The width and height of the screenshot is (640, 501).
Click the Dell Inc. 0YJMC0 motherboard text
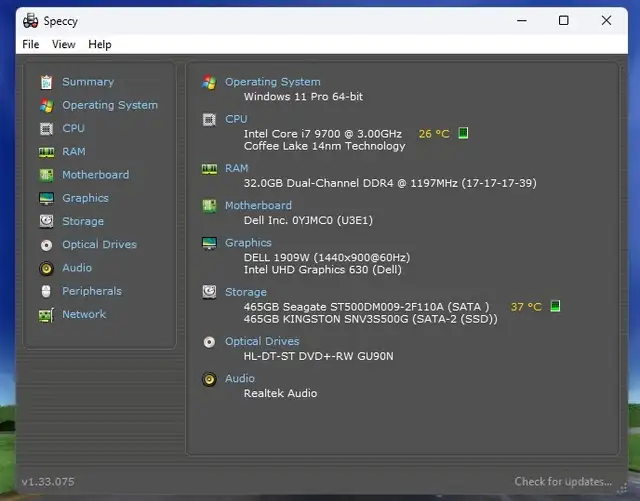[x=308, y=220]
